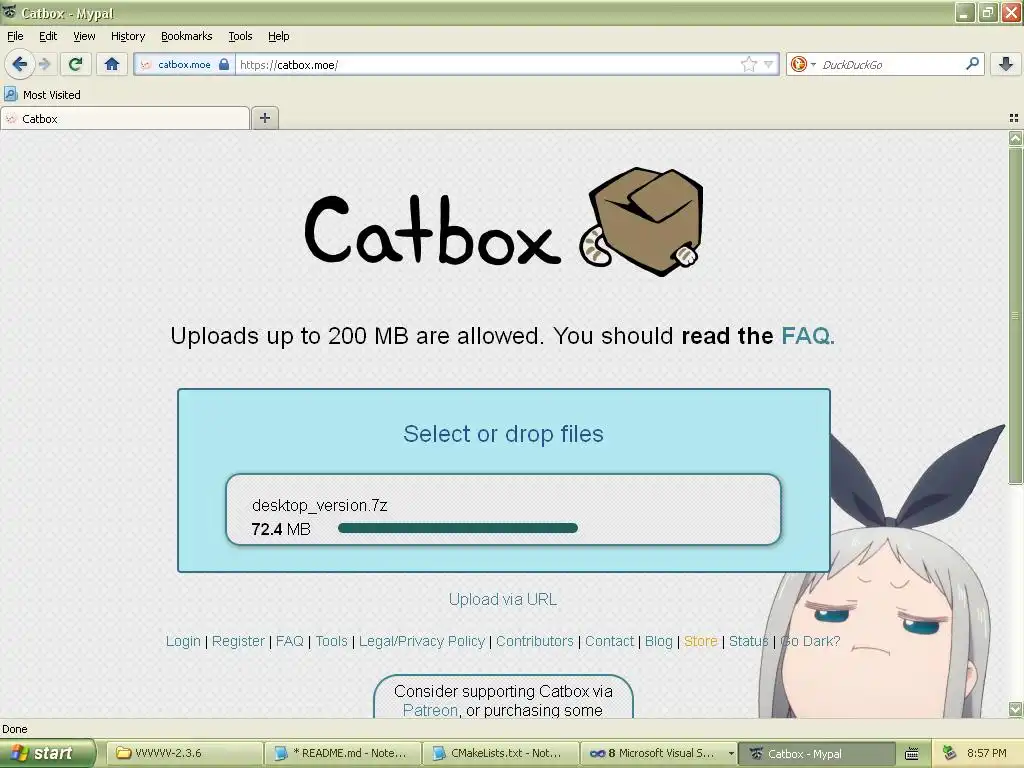This screenshot has height=768, width=1024.
Task: Open the Blog link
Action: [658, 641]
